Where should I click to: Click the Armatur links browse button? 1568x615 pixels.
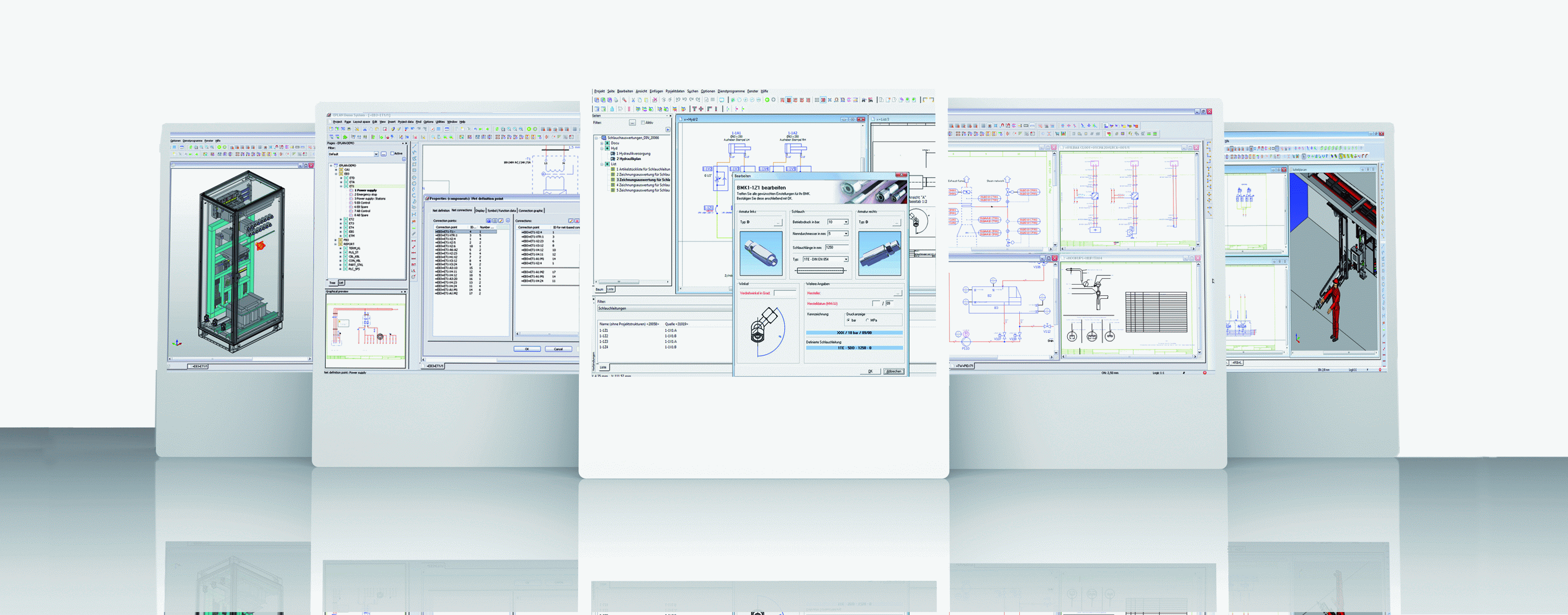pos(778,222)
